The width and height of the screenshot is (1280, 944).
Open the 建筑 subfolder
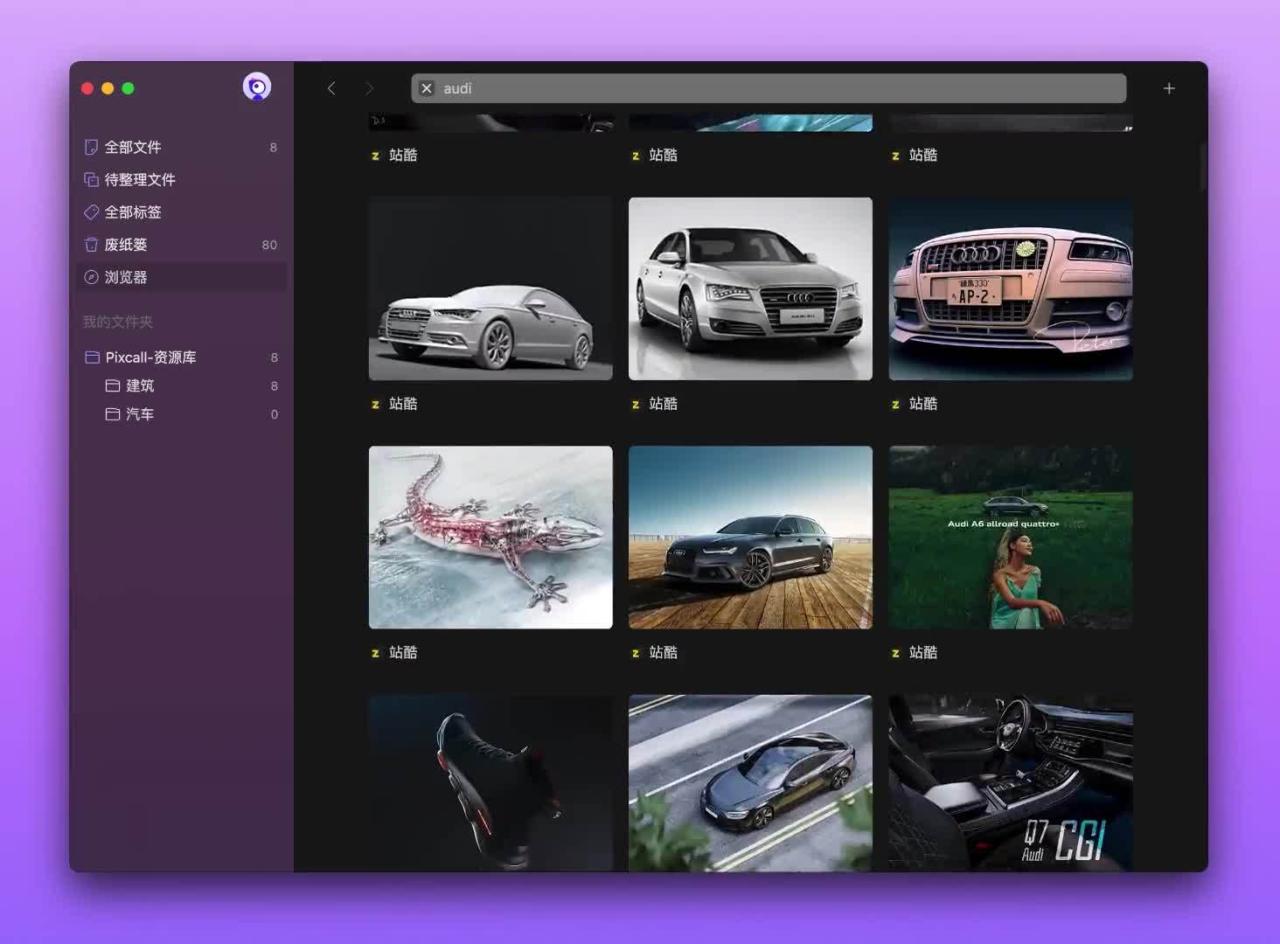(x=140, y=386)
